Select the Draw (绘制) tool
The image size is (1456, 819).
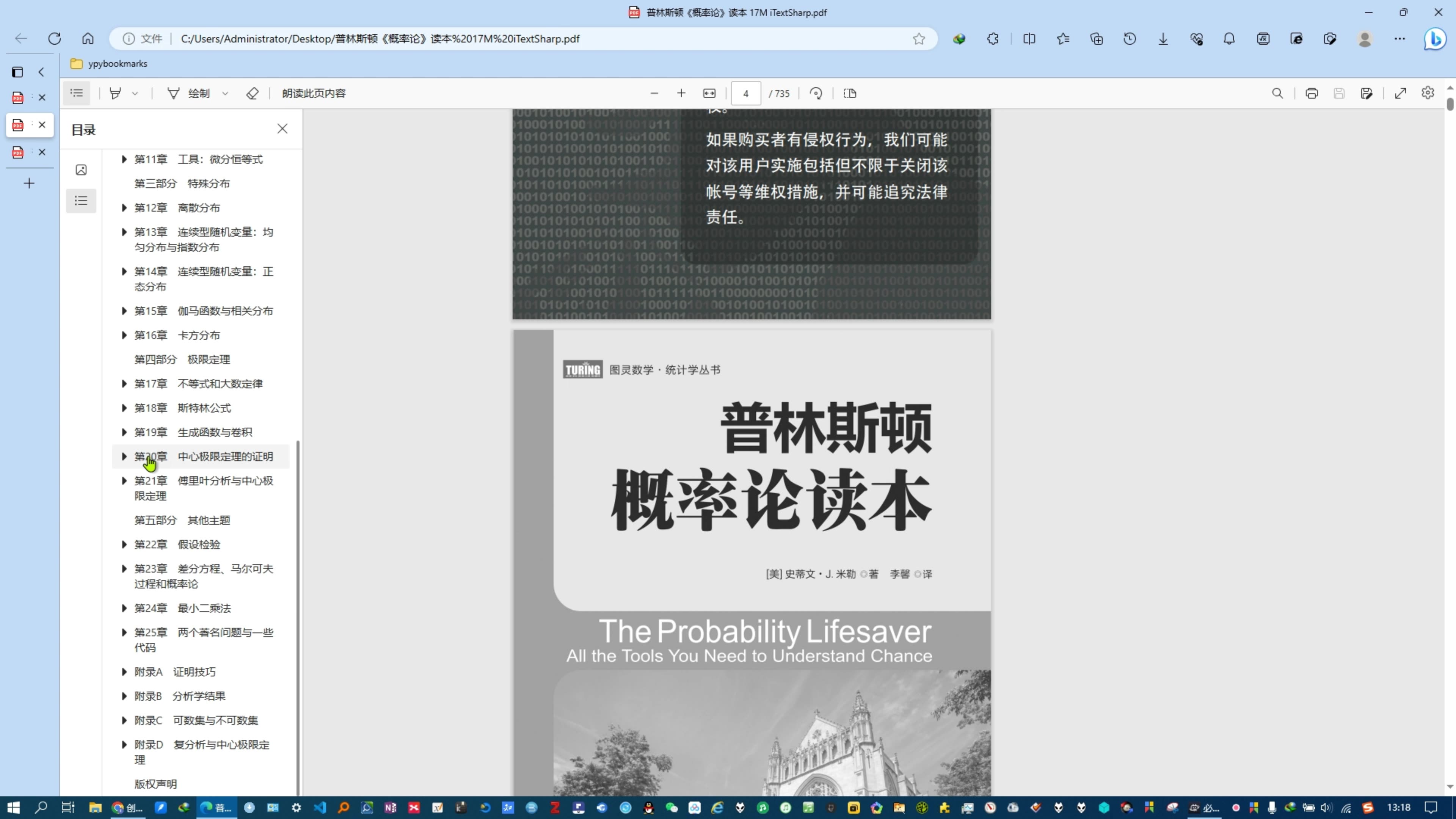tap(189, 93)
